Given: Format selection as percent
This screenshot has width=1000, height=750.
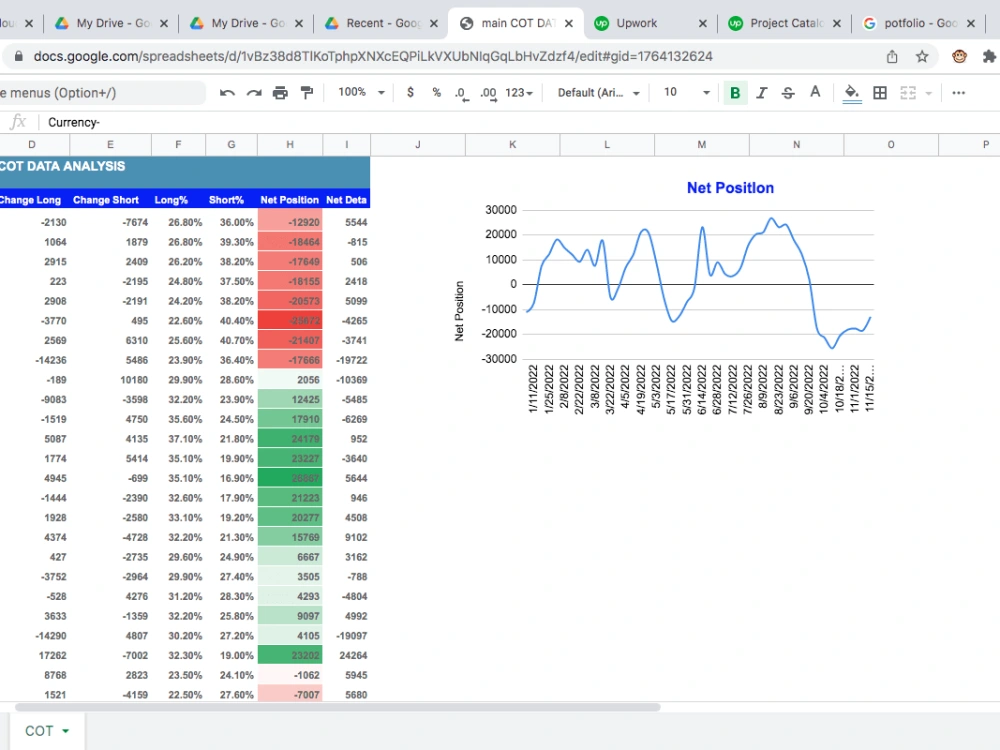Looking at the screenshot, I should (436, 92).
